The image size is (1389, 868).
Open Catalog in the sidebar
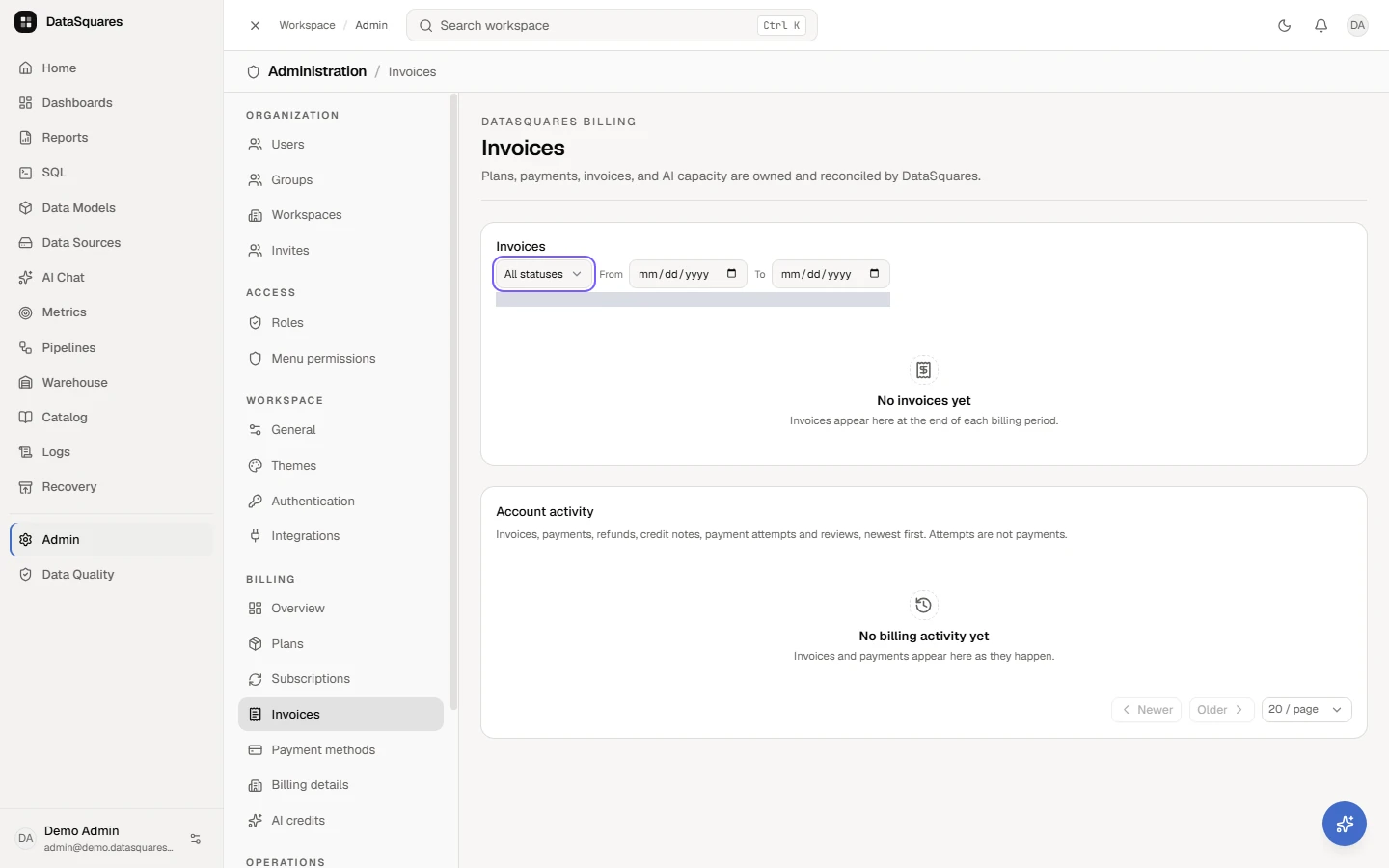pyautogui.click(x=112, y=418)
